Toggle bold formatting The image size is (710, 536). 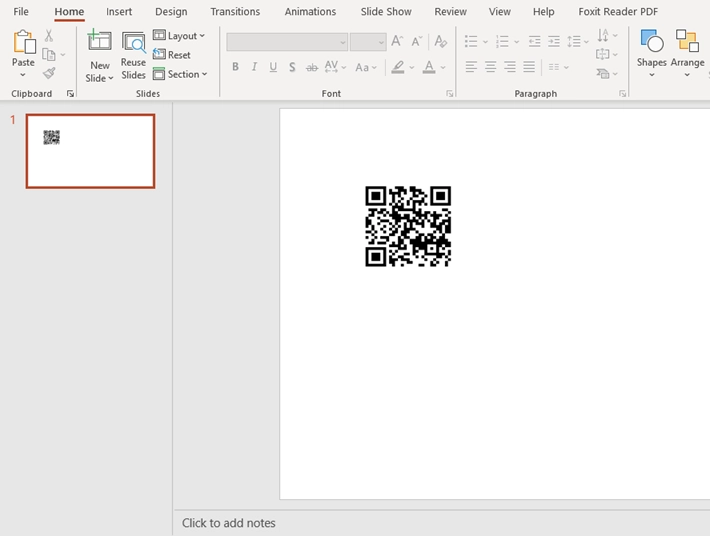(x=235, y=67)
